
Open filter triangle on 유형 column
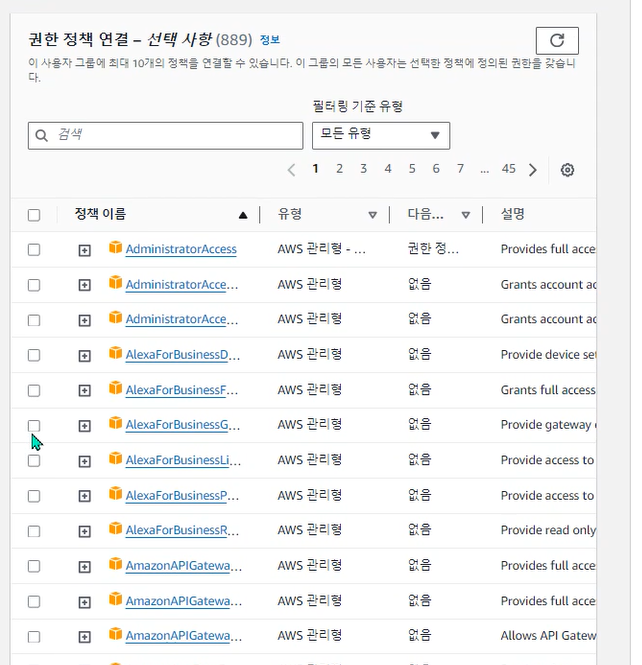[372, 215]
